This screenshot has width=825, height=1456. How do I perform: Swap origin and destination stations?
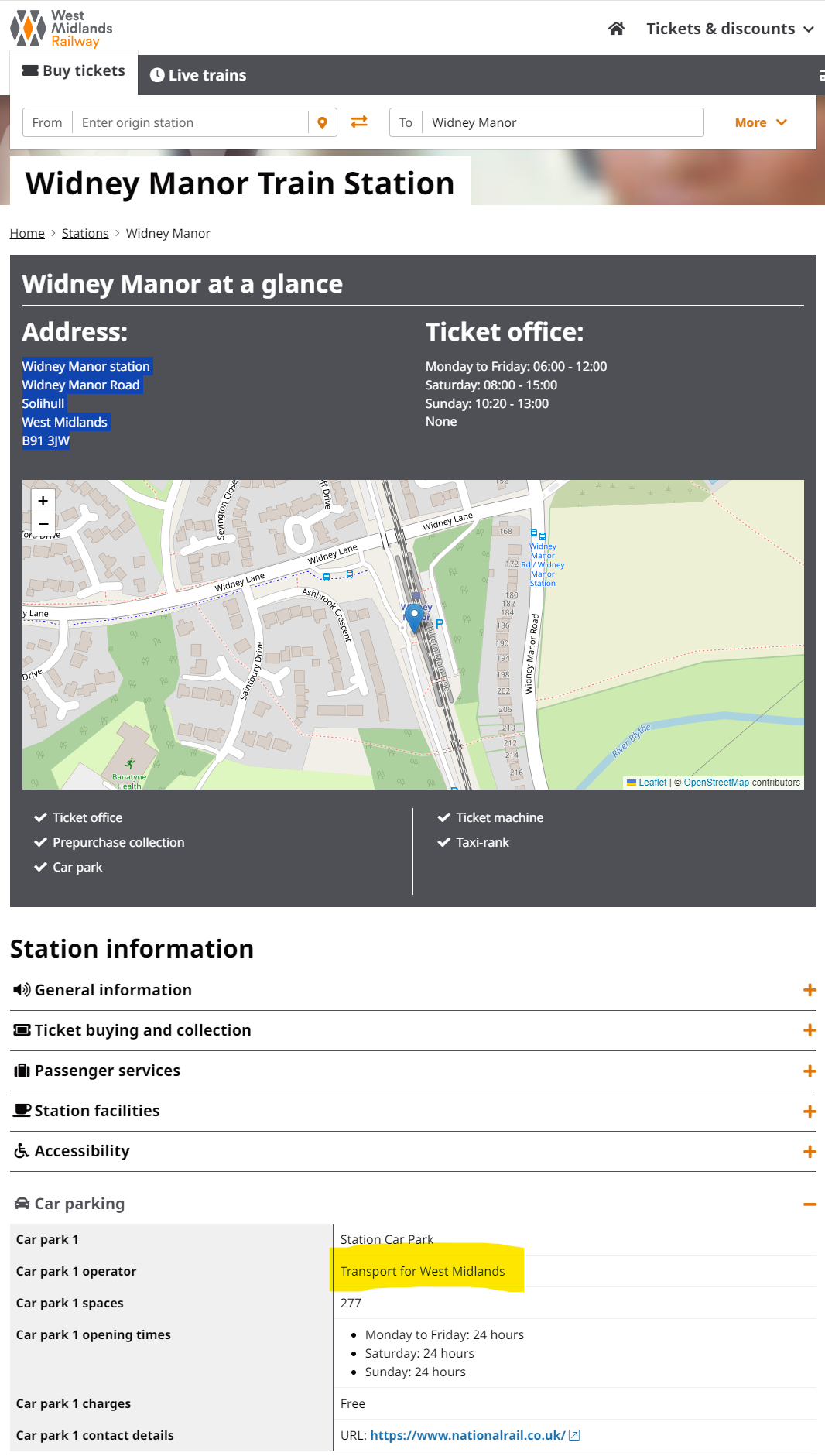[359, 122]
